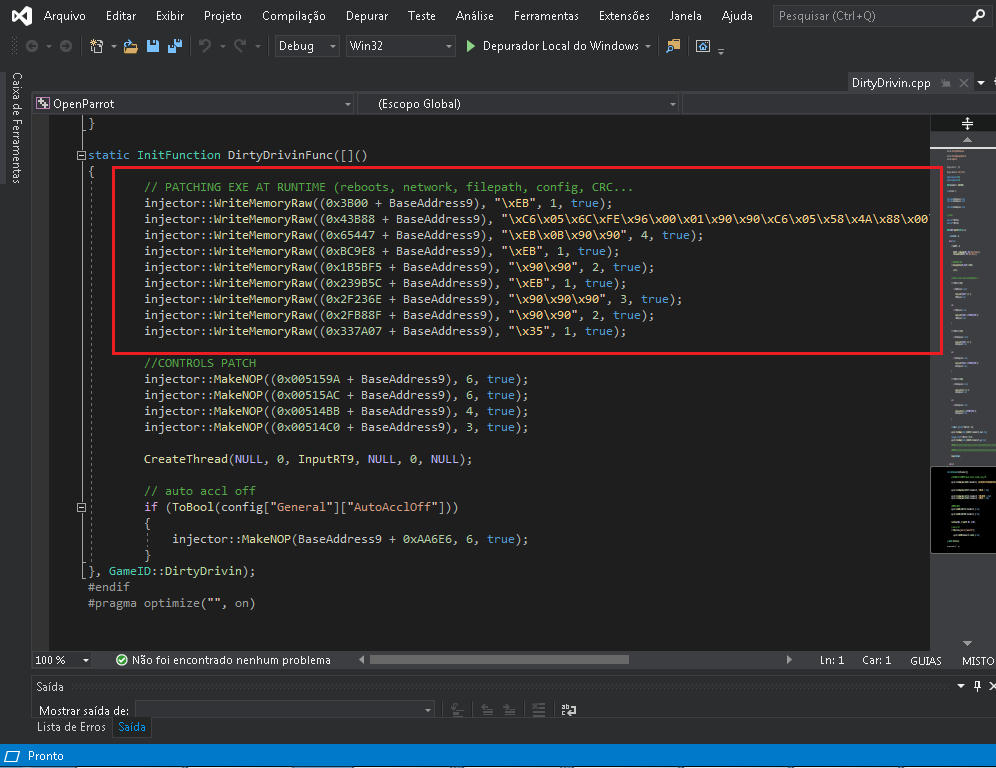The width and height of the screenshot is (996, 768).
Task: Click the save all icon
Action: pos(175,46)
